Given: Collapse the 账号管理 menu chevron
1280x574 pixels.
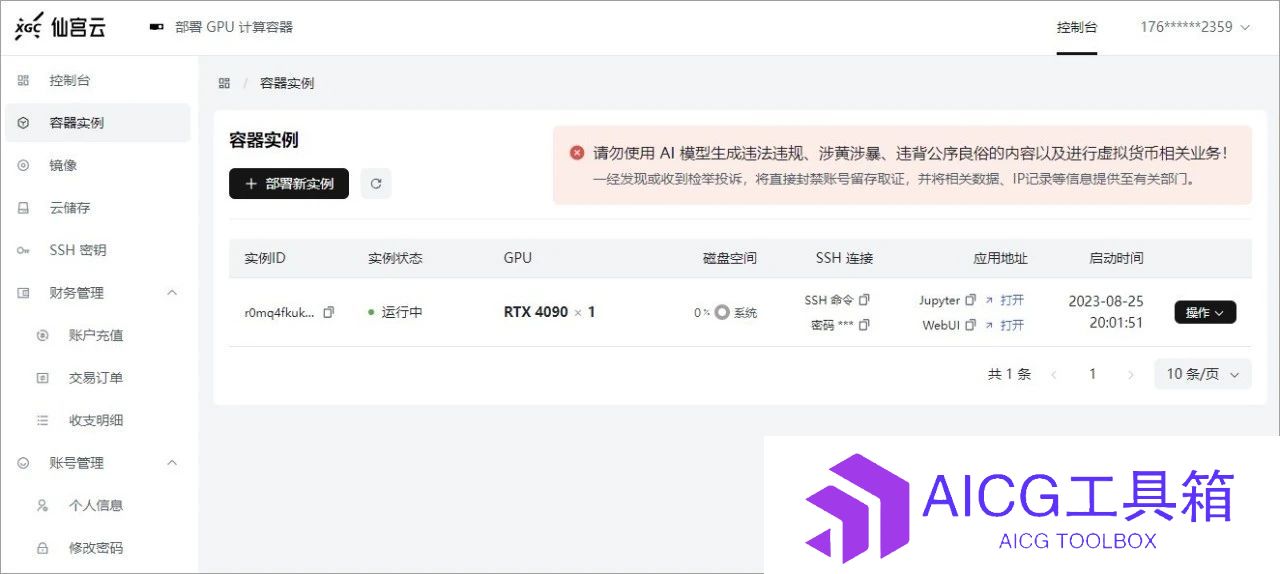Looking at the screenshot, I should [x=171, y=463].
